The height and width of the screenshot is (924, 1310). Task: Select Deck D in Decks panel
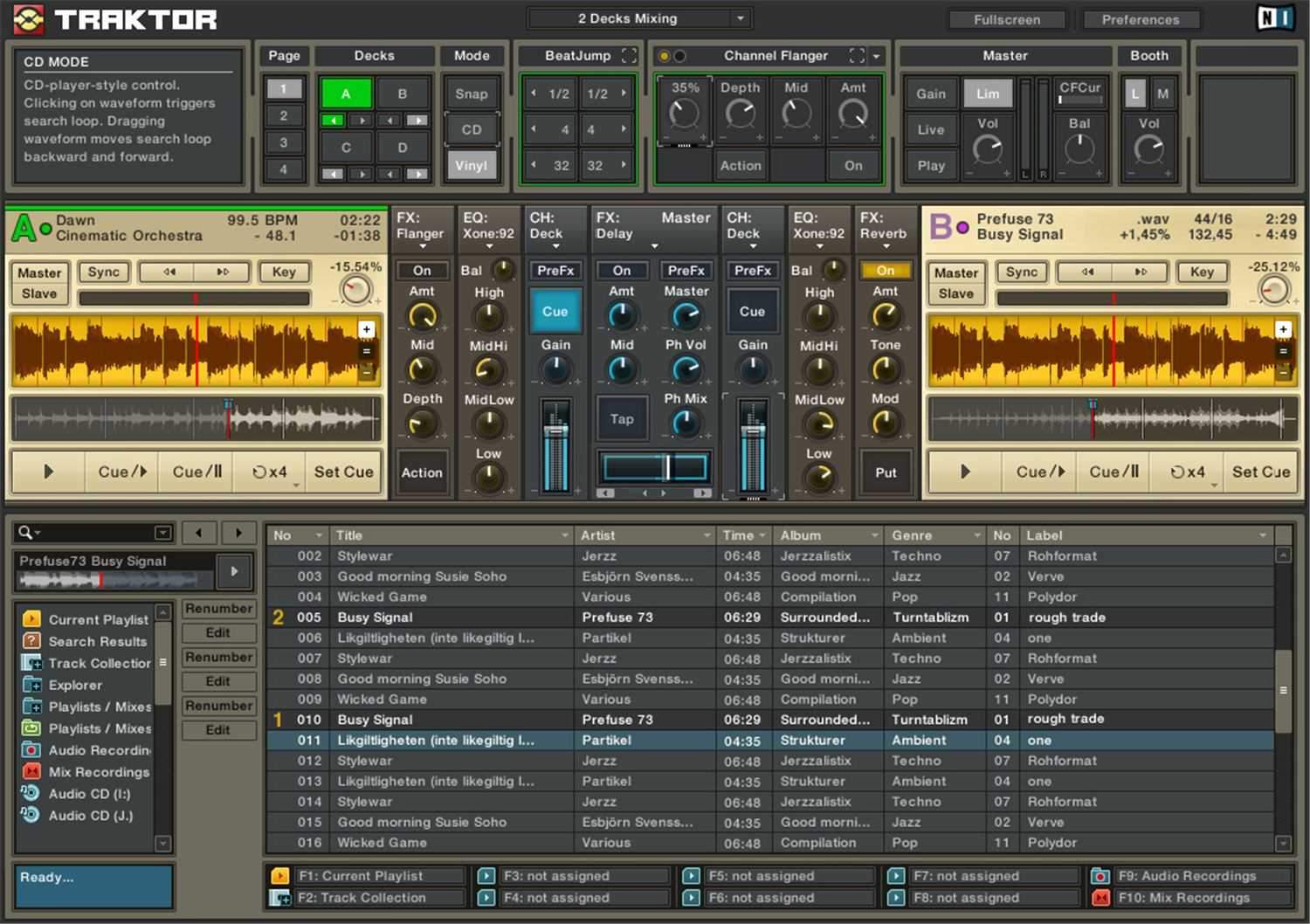pyautogui.click(x=403, y=148)
